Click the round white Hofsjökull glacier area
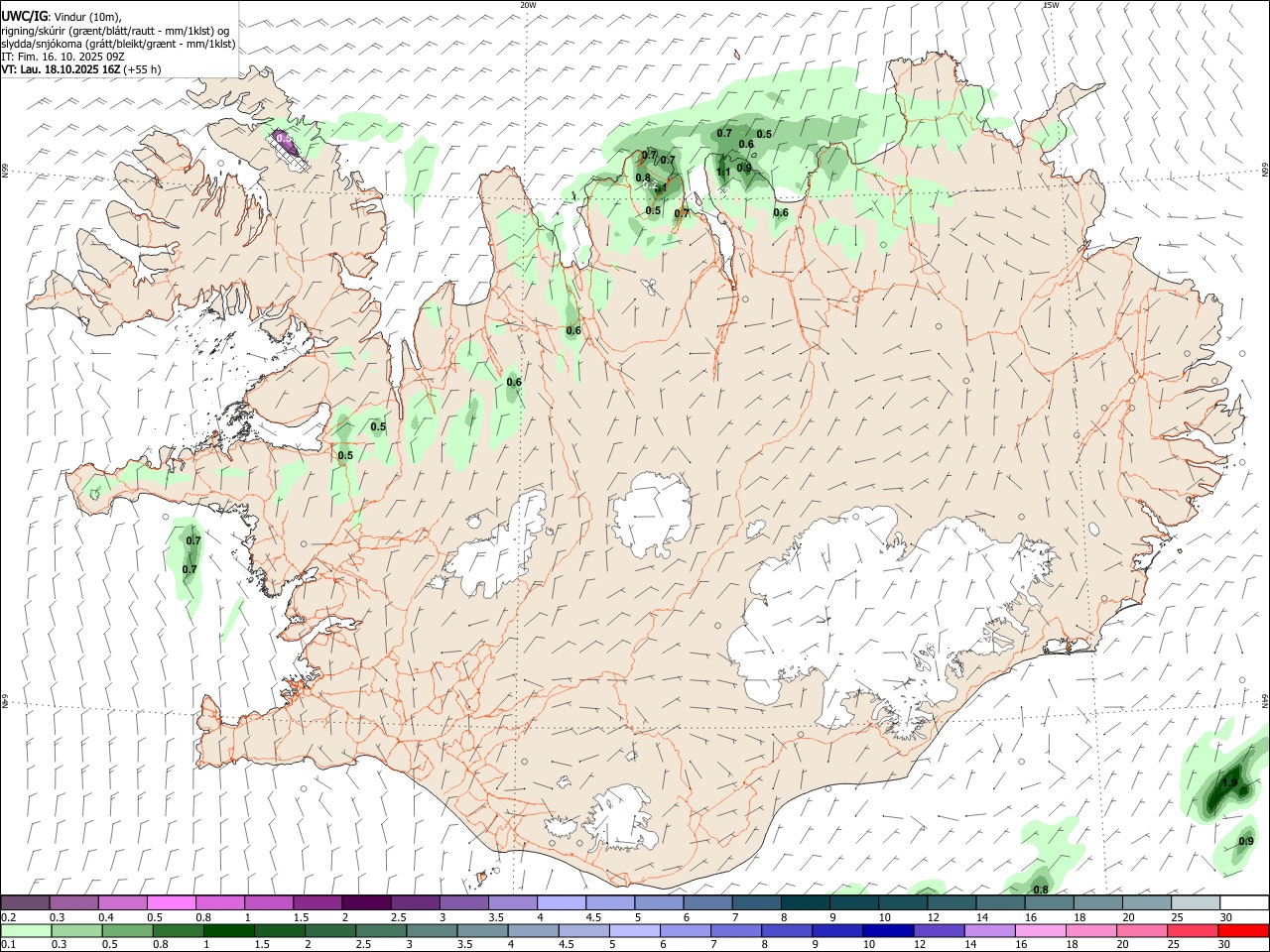 click(x=652, y=514)
